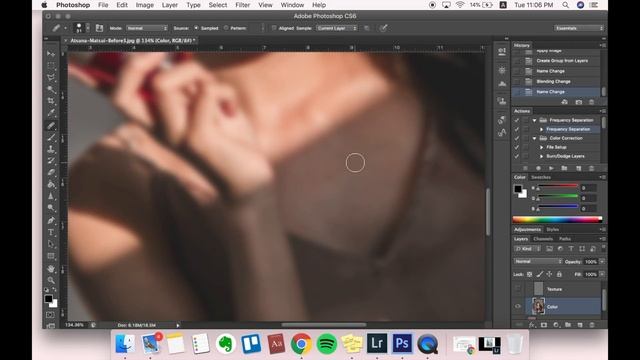This screenshot has width=640, height=360.
Task: Show the Texture layer visibility
Action: coord(518,289)
